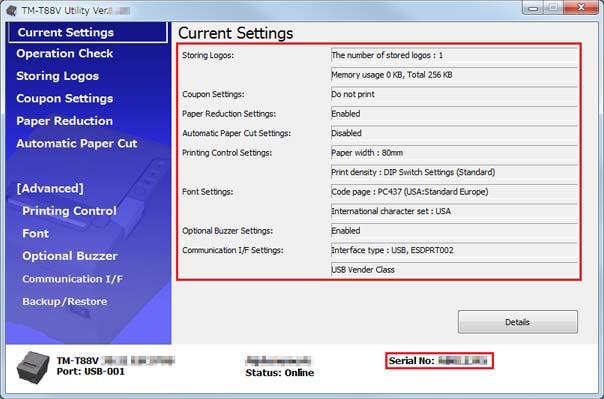The width and height of the screenshot is (604, 399).
Task: Click the Details button
Action: (x=518, y=322)
